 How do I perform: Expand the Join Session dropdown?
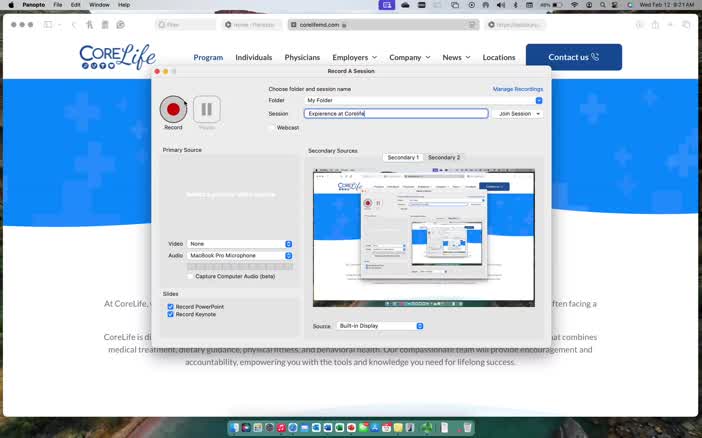click(518, 114)
